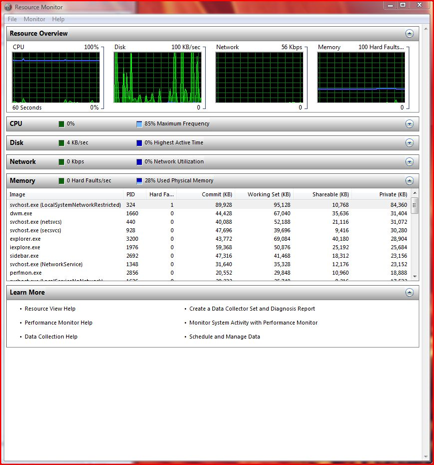The image size is (434, 465).
Task: Collapse the Resource Overview section
Action: (409, 34)
